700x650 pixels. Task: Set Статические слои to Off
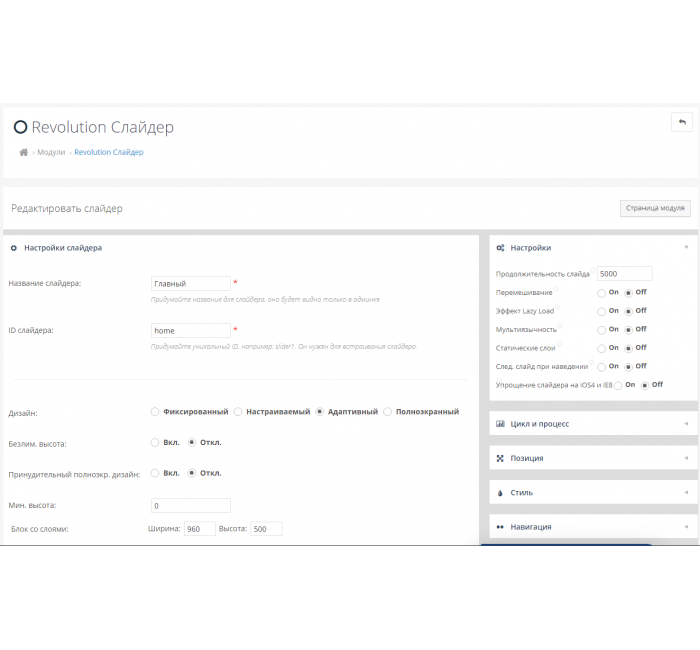[629, 348]
